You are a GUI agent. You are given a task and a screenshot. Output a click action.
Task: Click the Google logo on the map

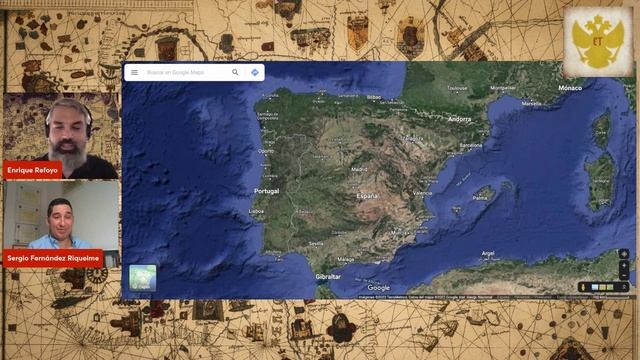point(378,288)
